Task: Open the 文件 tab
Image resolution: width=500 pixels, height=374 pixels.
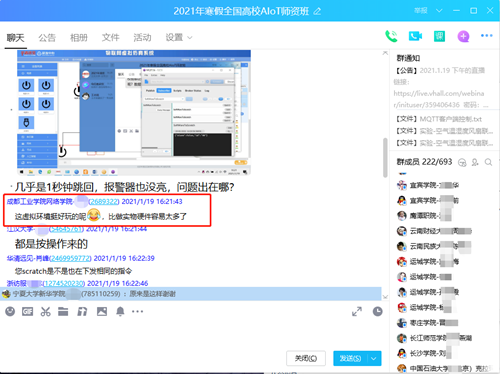Action: [110, 38]
